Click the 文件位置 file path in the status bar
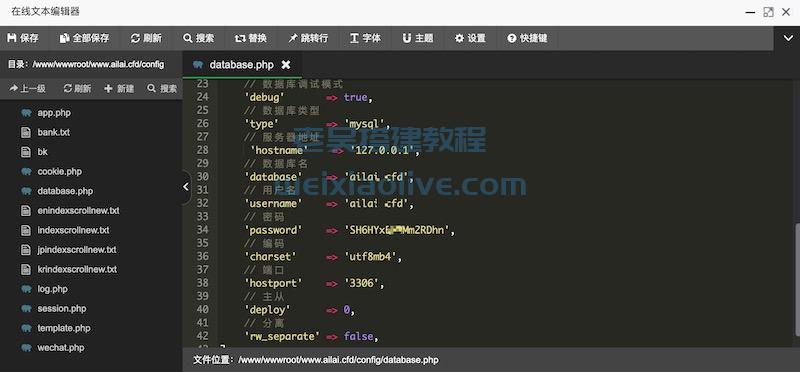The width and height of the screenshot is (800, 372). [x=315, y=360]
